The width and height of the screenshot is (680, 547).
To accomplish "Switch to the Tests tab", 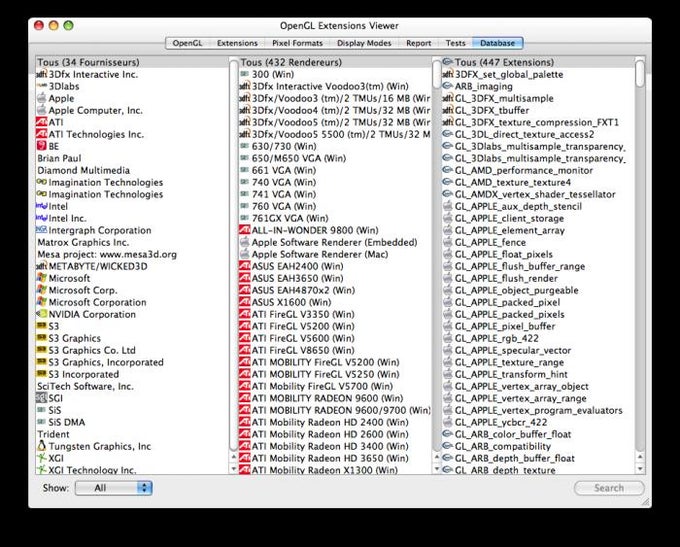I will coord(455,43).
